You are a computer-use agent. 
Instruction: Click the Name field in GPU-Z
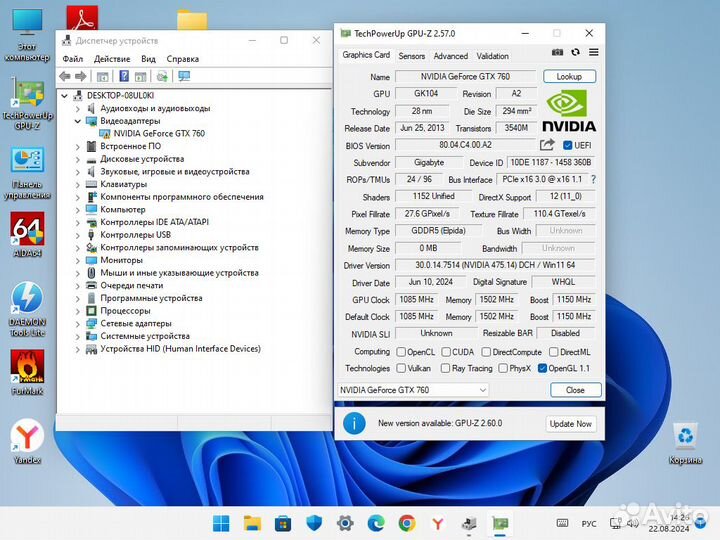(466, 77)
